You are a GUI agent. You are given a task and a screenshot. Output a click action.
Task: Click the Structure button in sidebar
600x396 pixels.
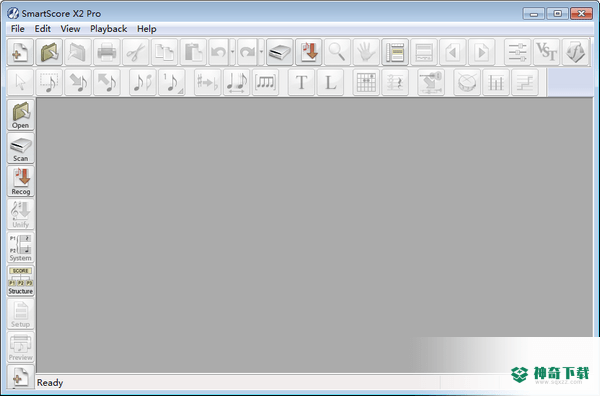point(21,281)
